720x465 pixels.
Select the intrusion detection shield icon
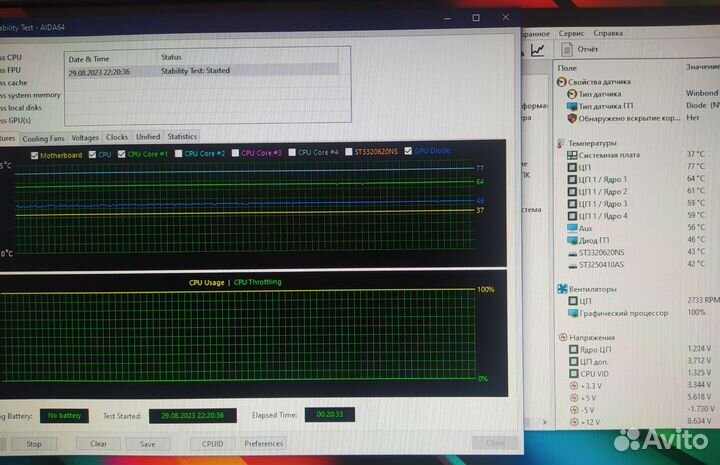(x=572, y=118)
